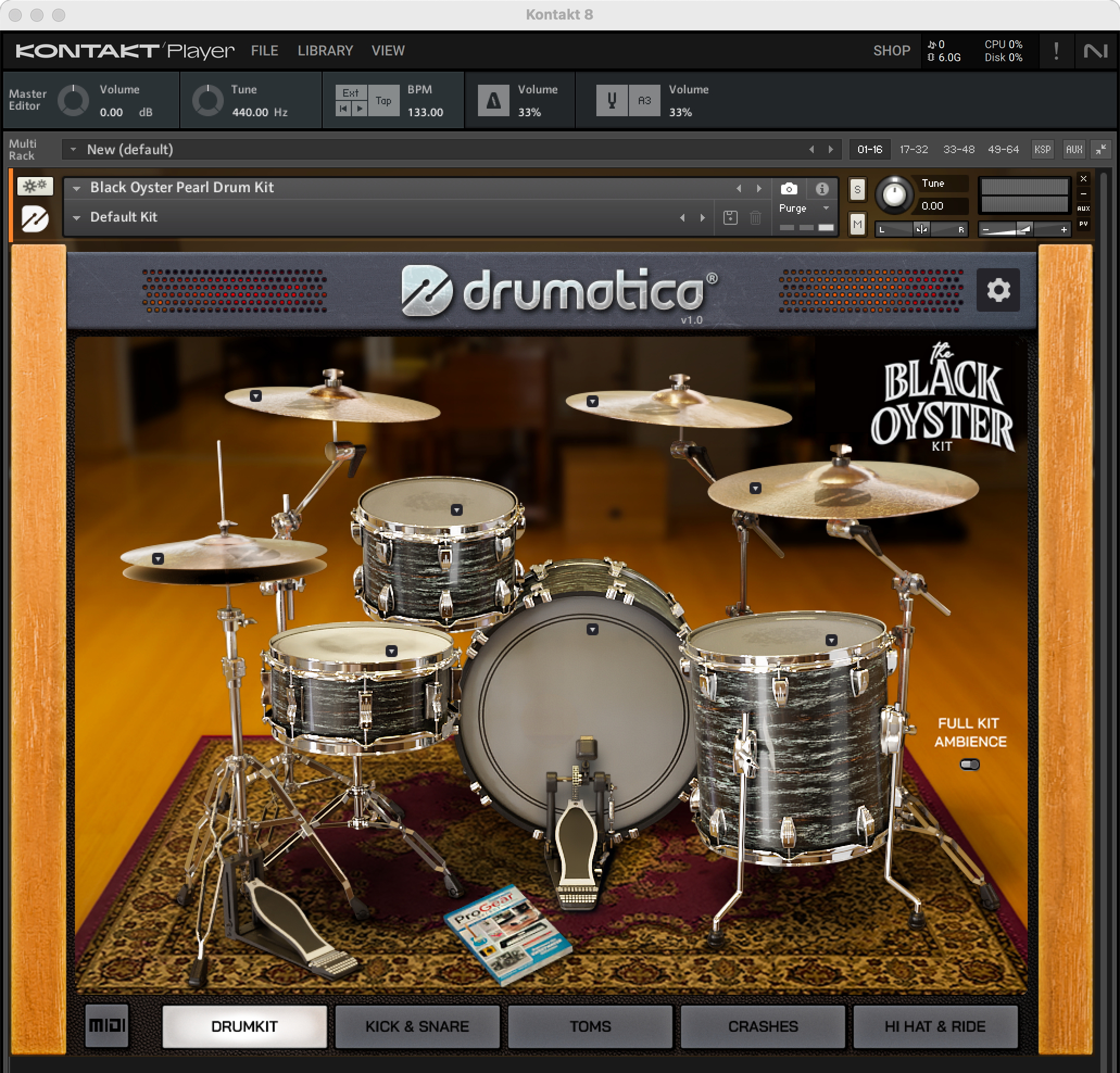This screenshot has width=1120, height=1073.
Task: Click the instrument pan L/R slider
Action: click(922, 229)
